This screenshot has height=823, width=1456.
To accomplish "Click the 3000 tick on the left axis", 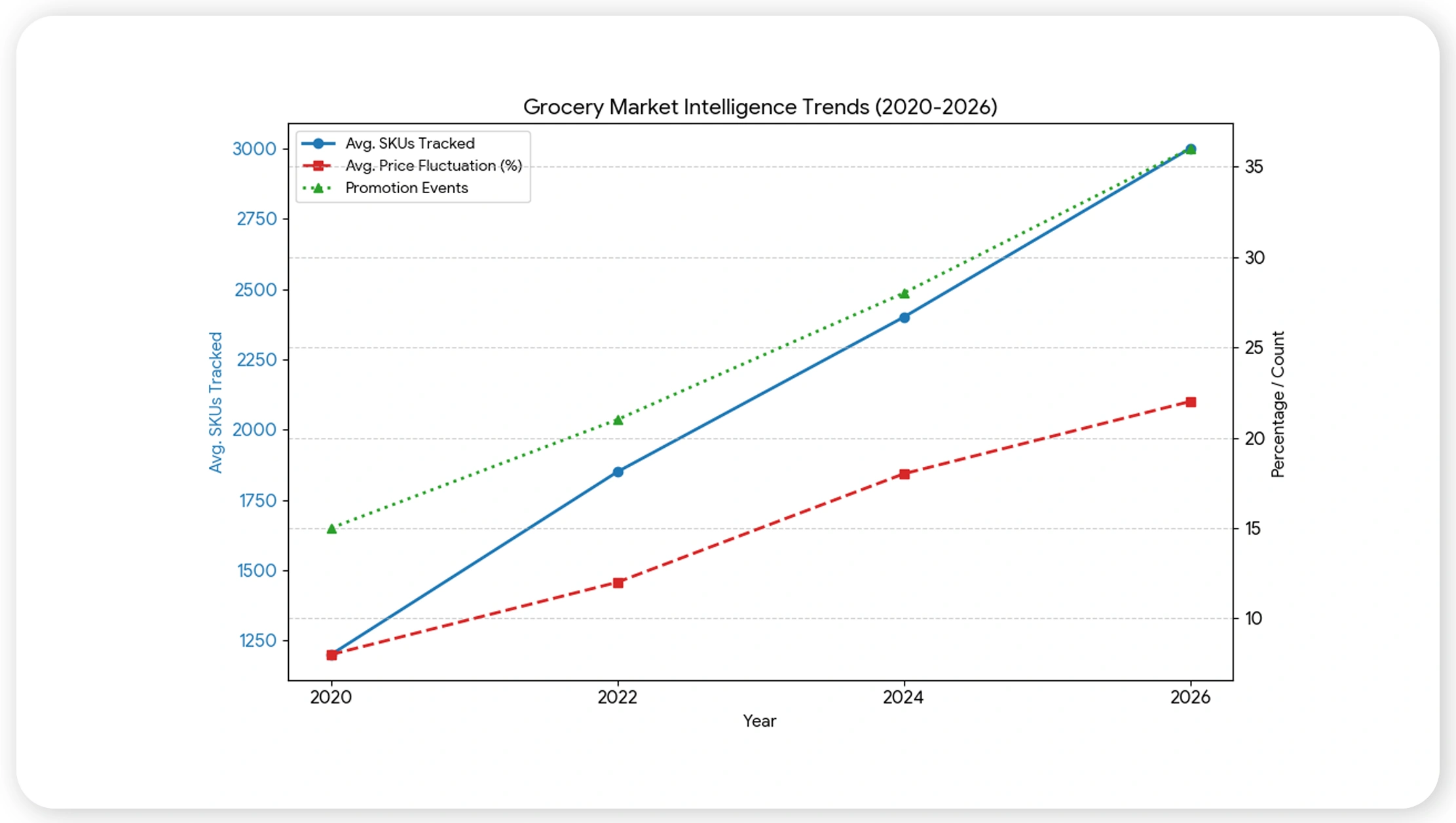I will click(x=255, y=149).
